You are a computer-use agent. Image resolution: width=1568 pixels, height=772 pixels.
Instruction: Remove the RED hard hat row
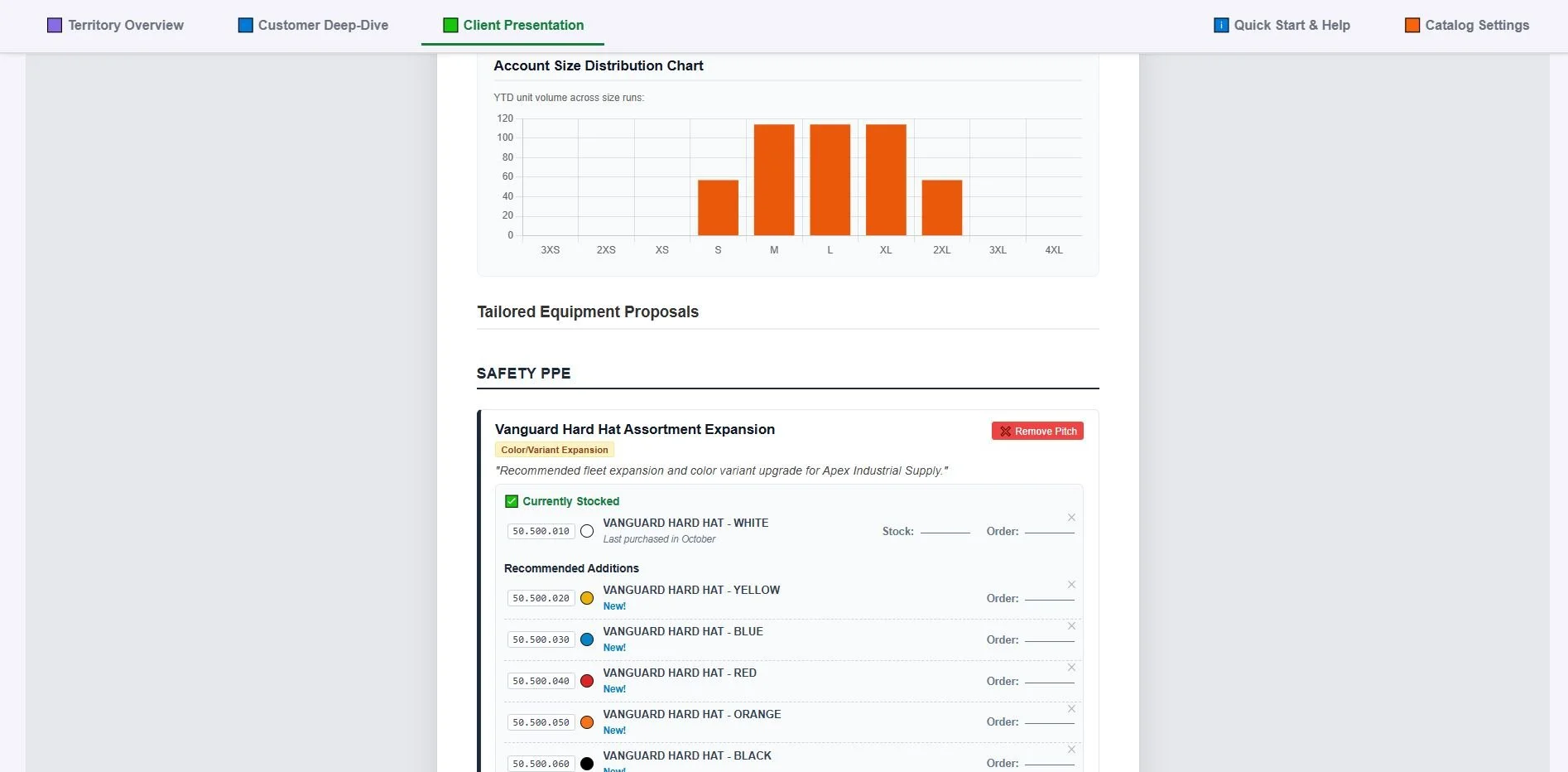tap(1071, 668)
